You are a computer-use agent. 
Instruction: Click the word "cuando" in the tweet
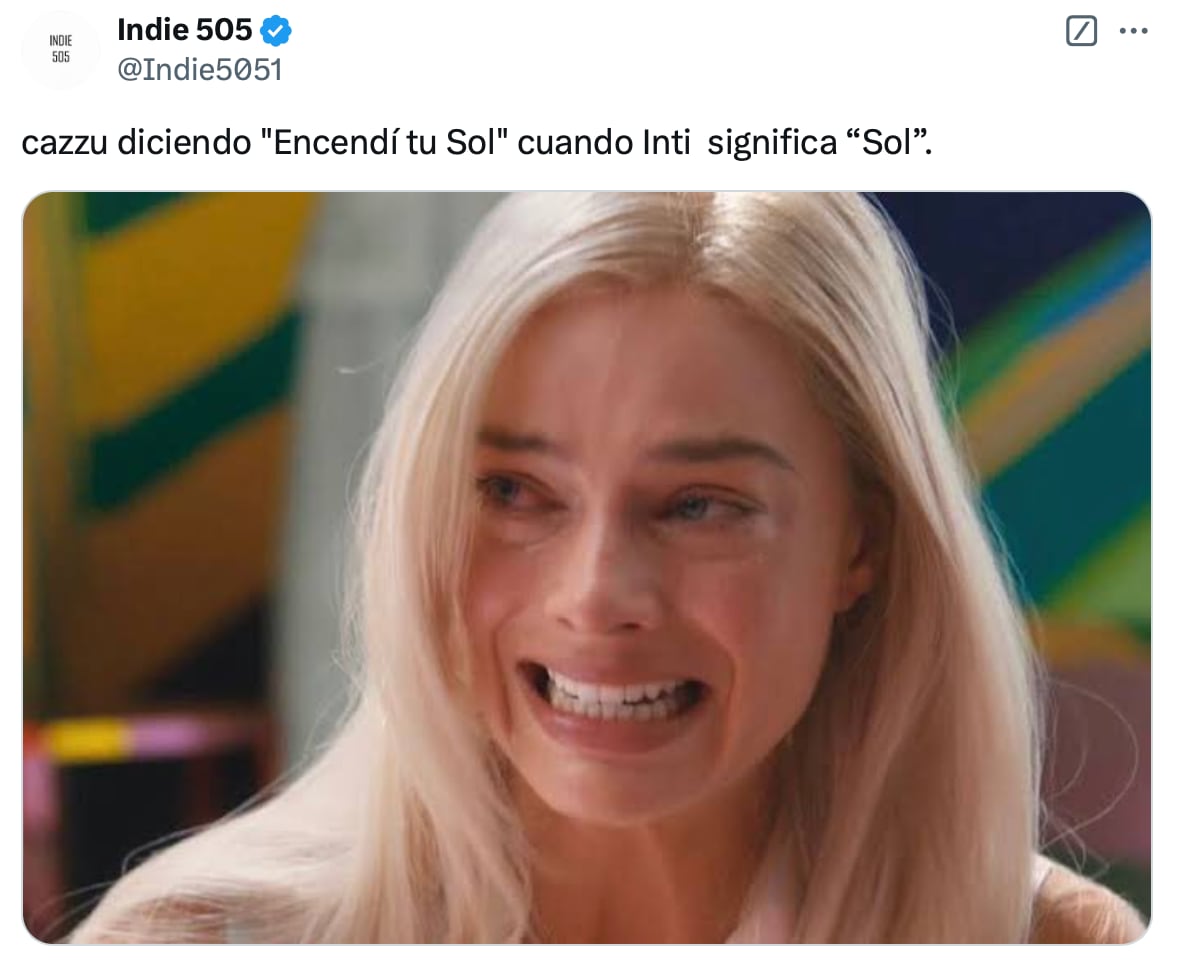(x=576, y=142)
